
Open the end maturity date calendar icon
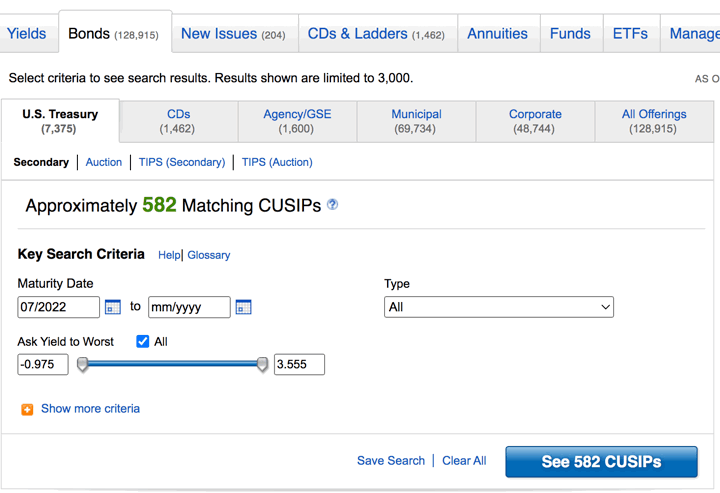243,307
